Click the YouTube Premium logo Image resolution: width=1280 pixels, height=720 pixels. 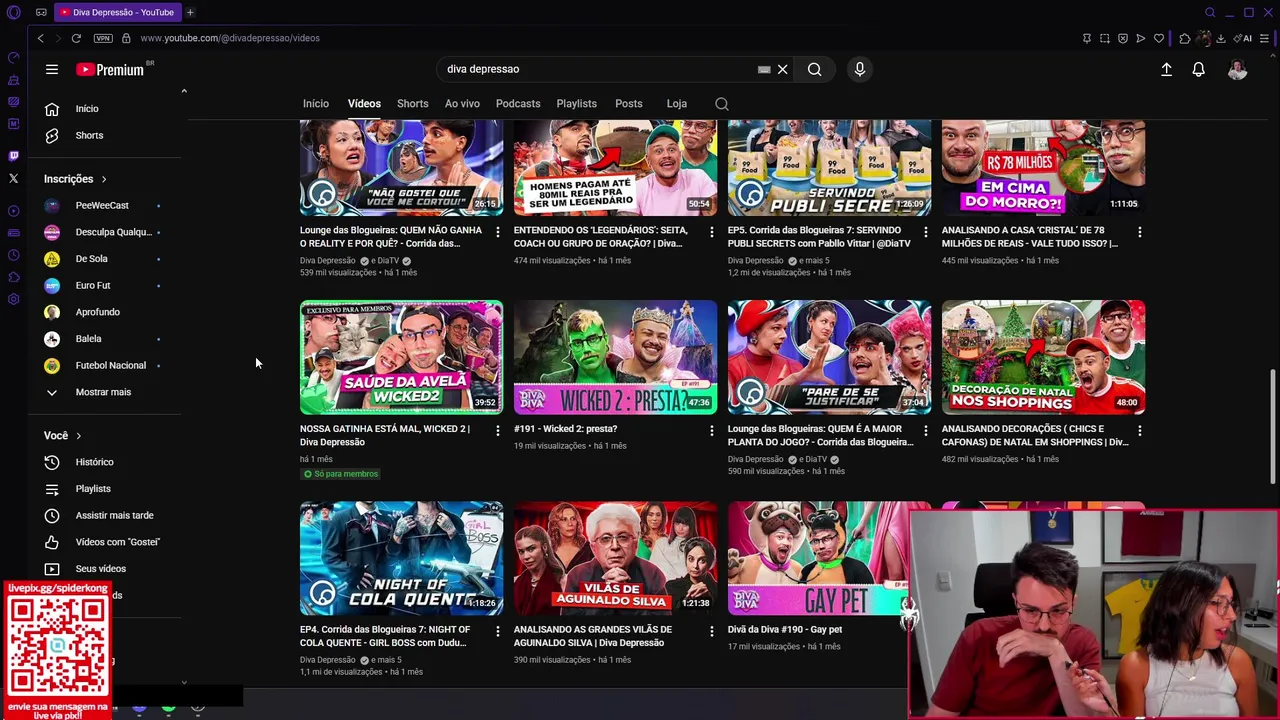[111, 69]
